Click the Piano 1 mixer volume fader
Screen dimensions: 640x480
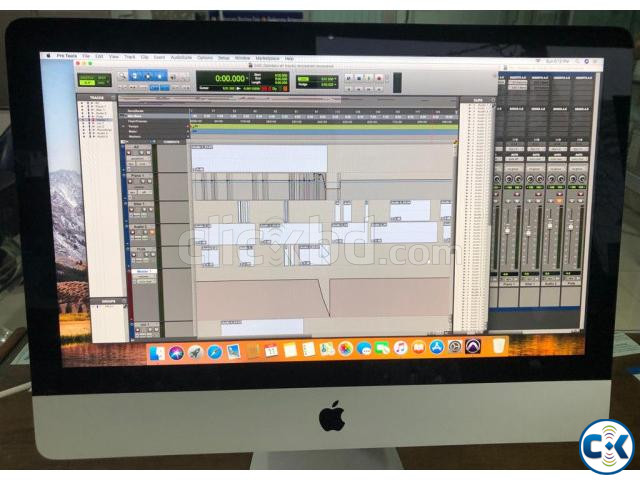pos(507,231)
